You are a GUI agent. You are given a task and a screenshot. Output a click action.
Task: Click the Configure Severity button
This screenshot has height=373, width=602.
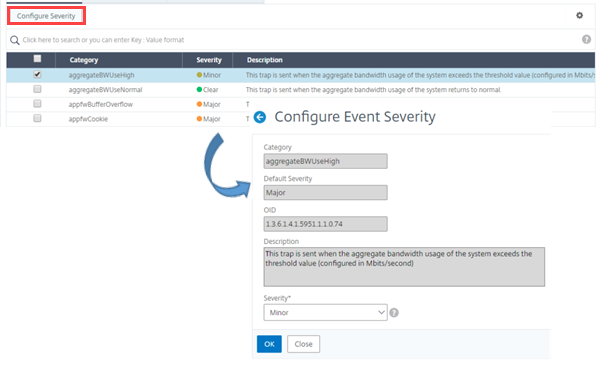pos(46,16)
